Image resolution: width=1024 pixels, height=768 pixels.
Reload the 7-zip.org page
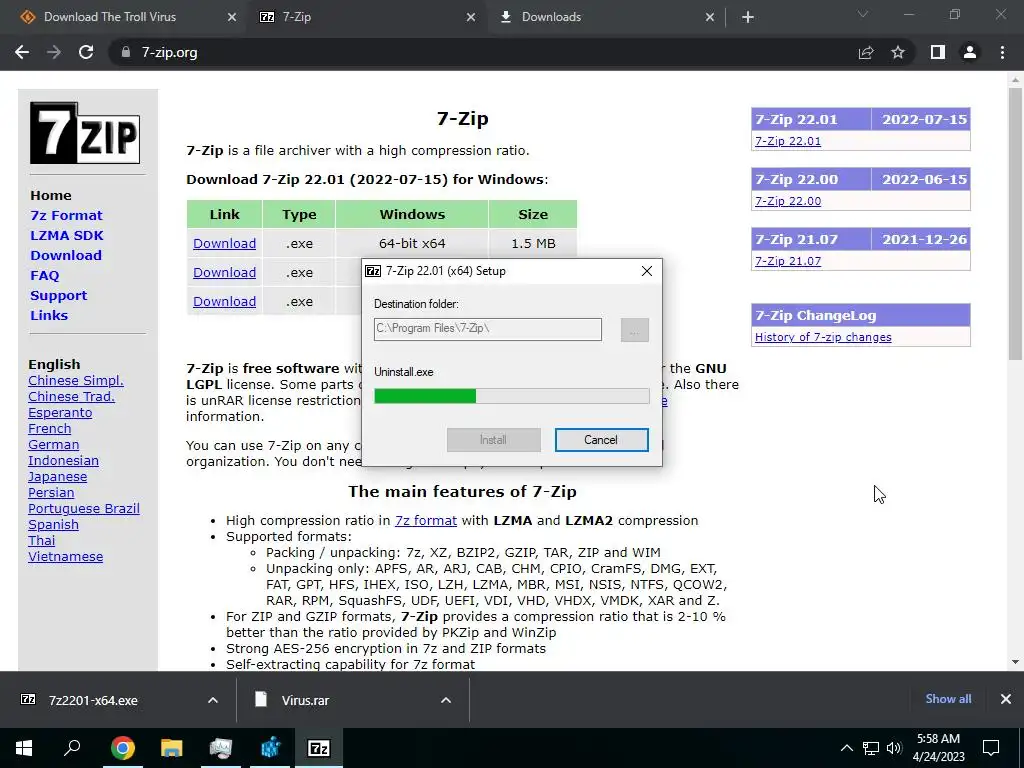86,52
